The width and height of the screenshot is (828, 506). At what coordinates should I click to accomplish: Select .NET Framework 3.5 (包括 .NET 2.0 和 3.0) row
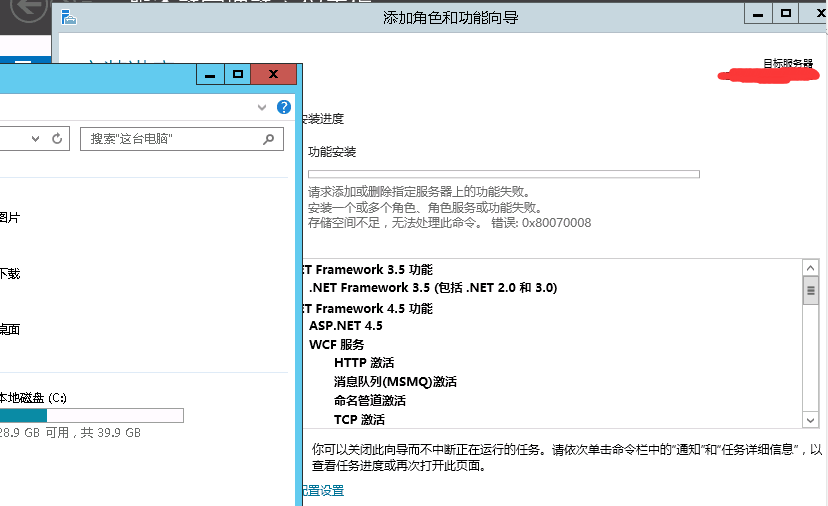433,288
